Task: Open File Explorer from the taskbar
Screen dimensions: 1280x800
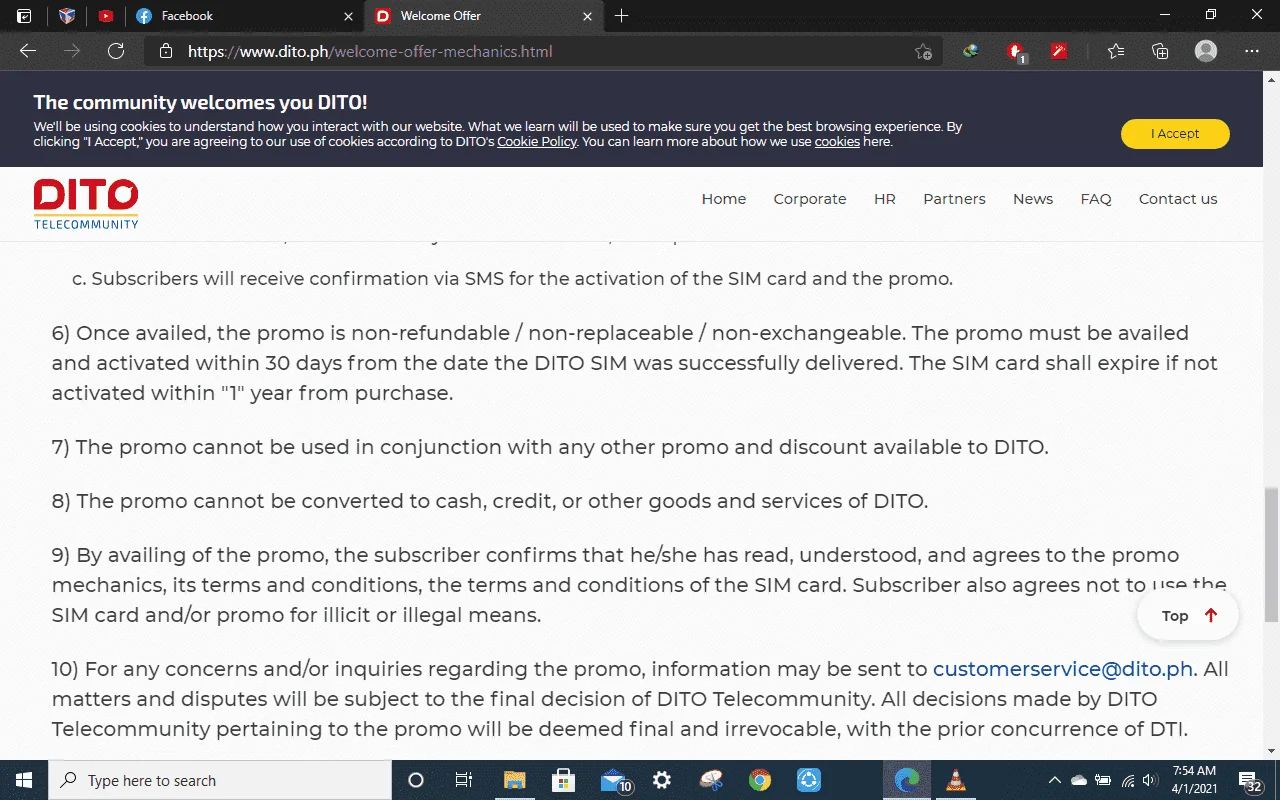Action: point(514,780)
